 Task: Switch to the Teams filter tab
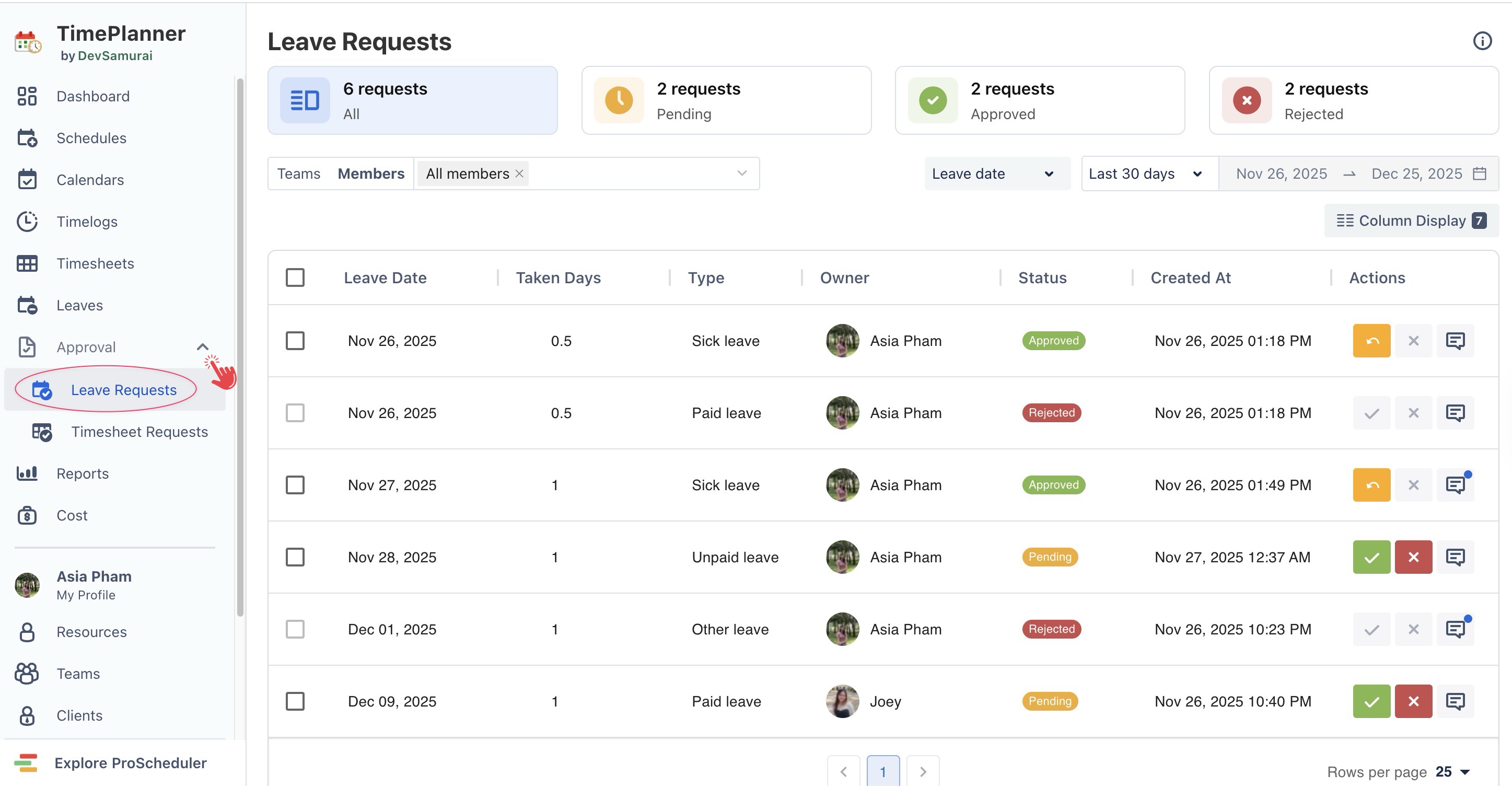[298, 173]
